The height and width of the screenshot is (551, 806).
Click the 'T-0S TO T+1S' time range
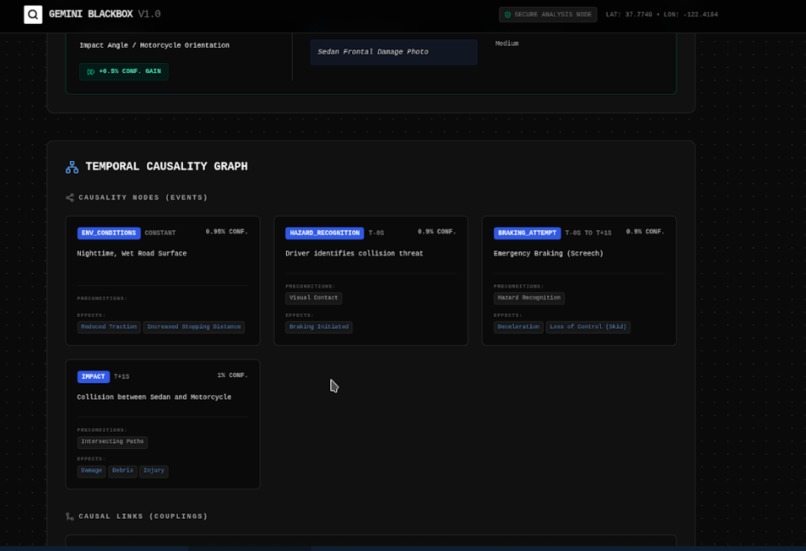[588, 233]
